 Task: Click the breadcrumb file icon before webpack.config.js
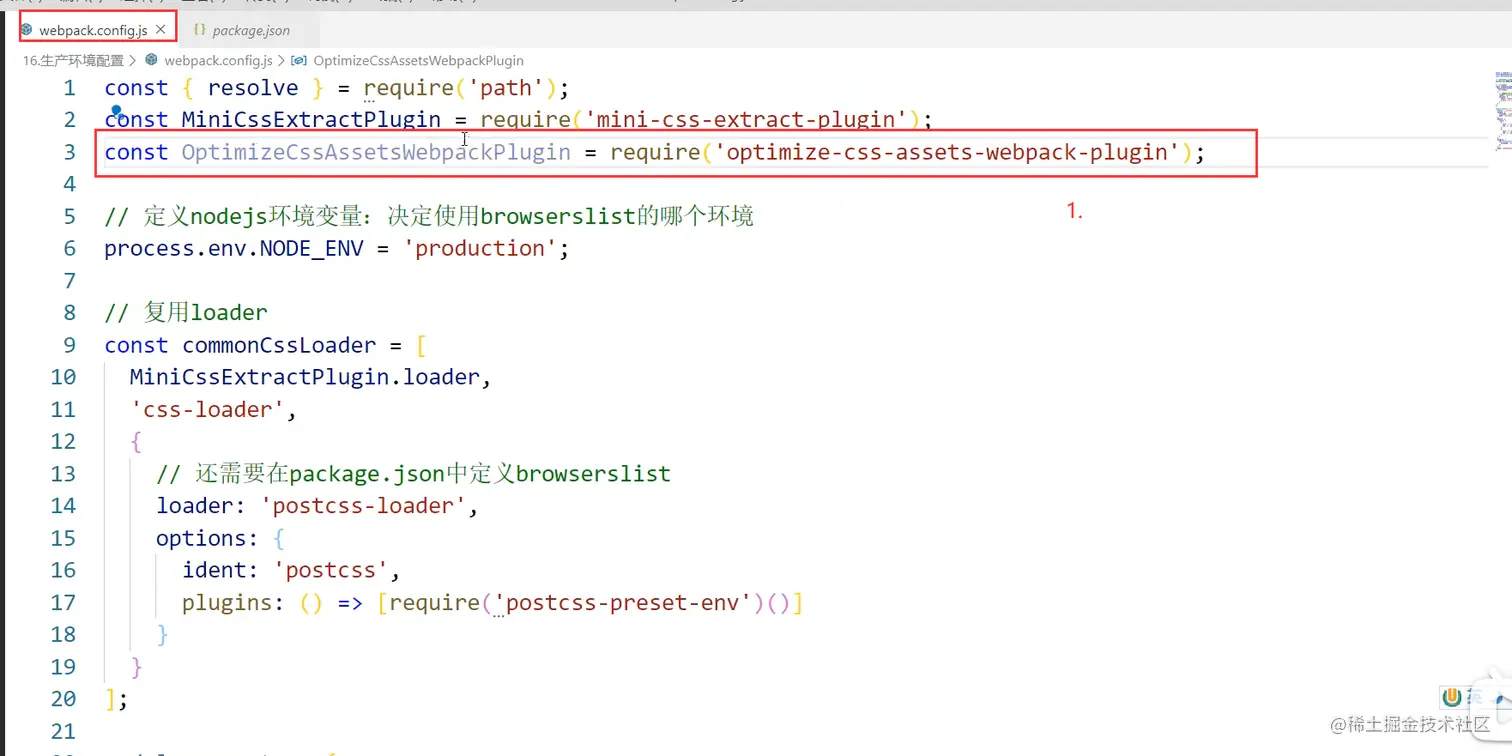[152, 61]
